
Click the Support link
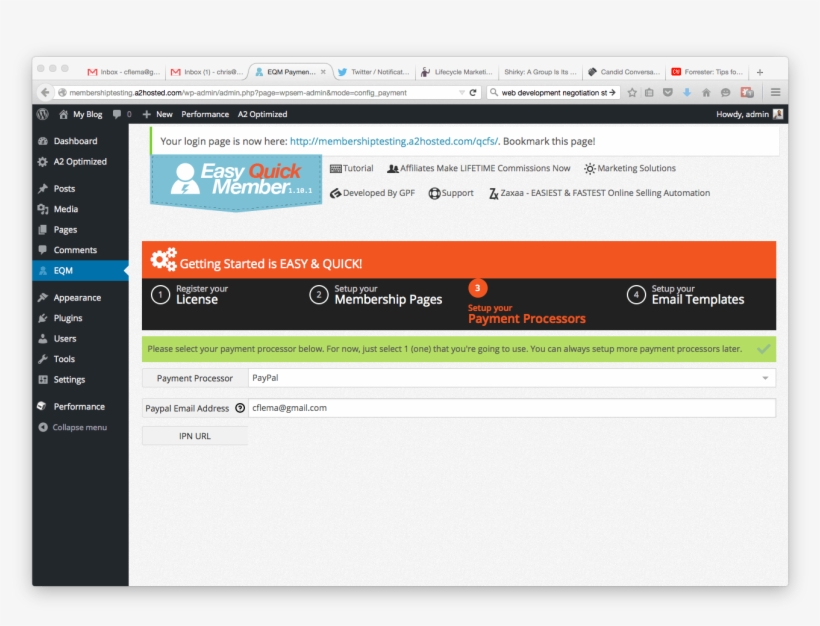pyautogui.click(x=451, y=193)
